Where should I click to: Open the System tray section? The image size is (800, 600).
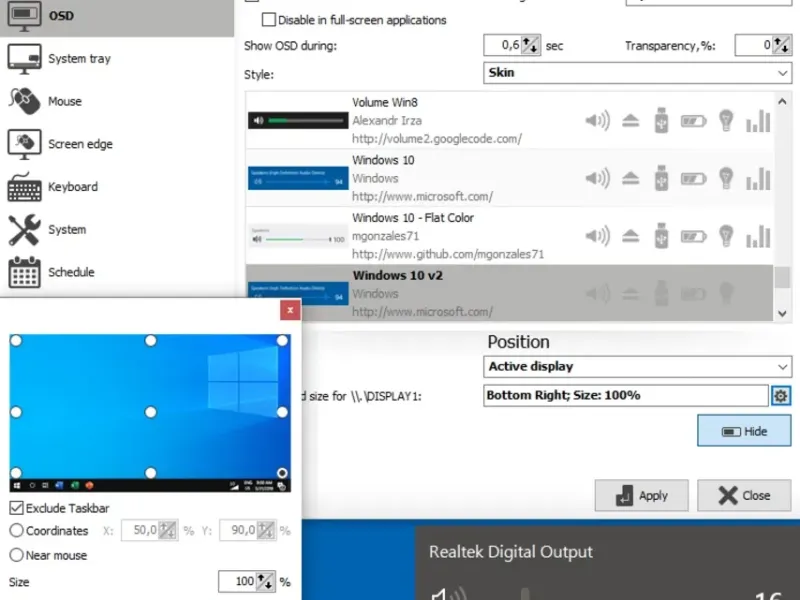pos(117,59)
